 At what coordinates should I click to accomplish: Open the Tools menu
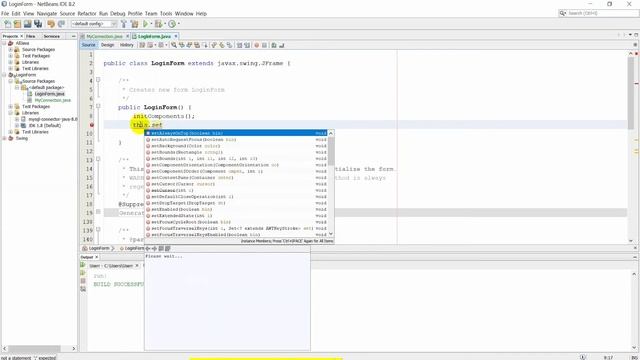coord(166,13)
